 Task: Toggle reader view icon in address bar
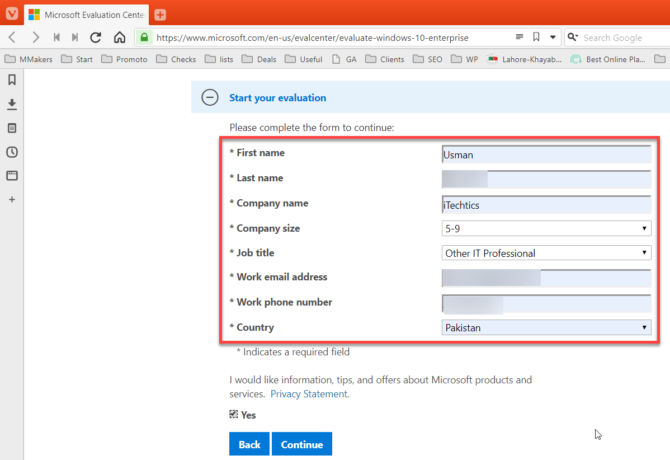519,37
